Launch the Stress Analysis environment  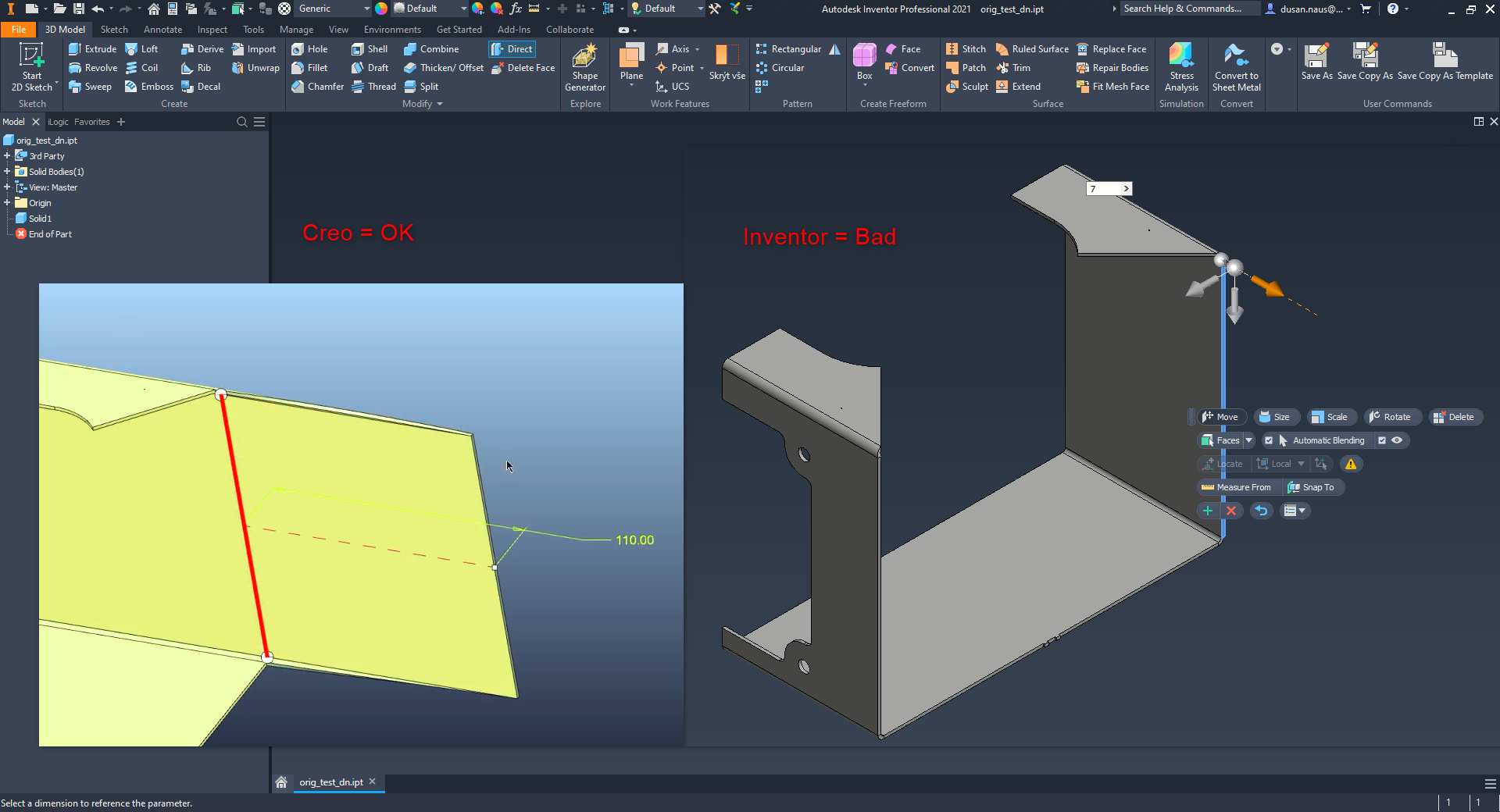pyautogui.click(x=1181, y=66)
